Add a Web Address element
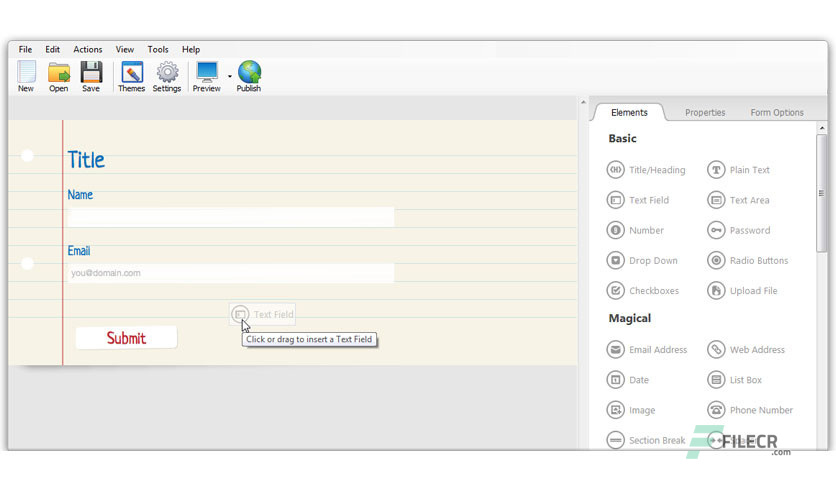This screenshot has height=484, width=836. pos(746,350)
